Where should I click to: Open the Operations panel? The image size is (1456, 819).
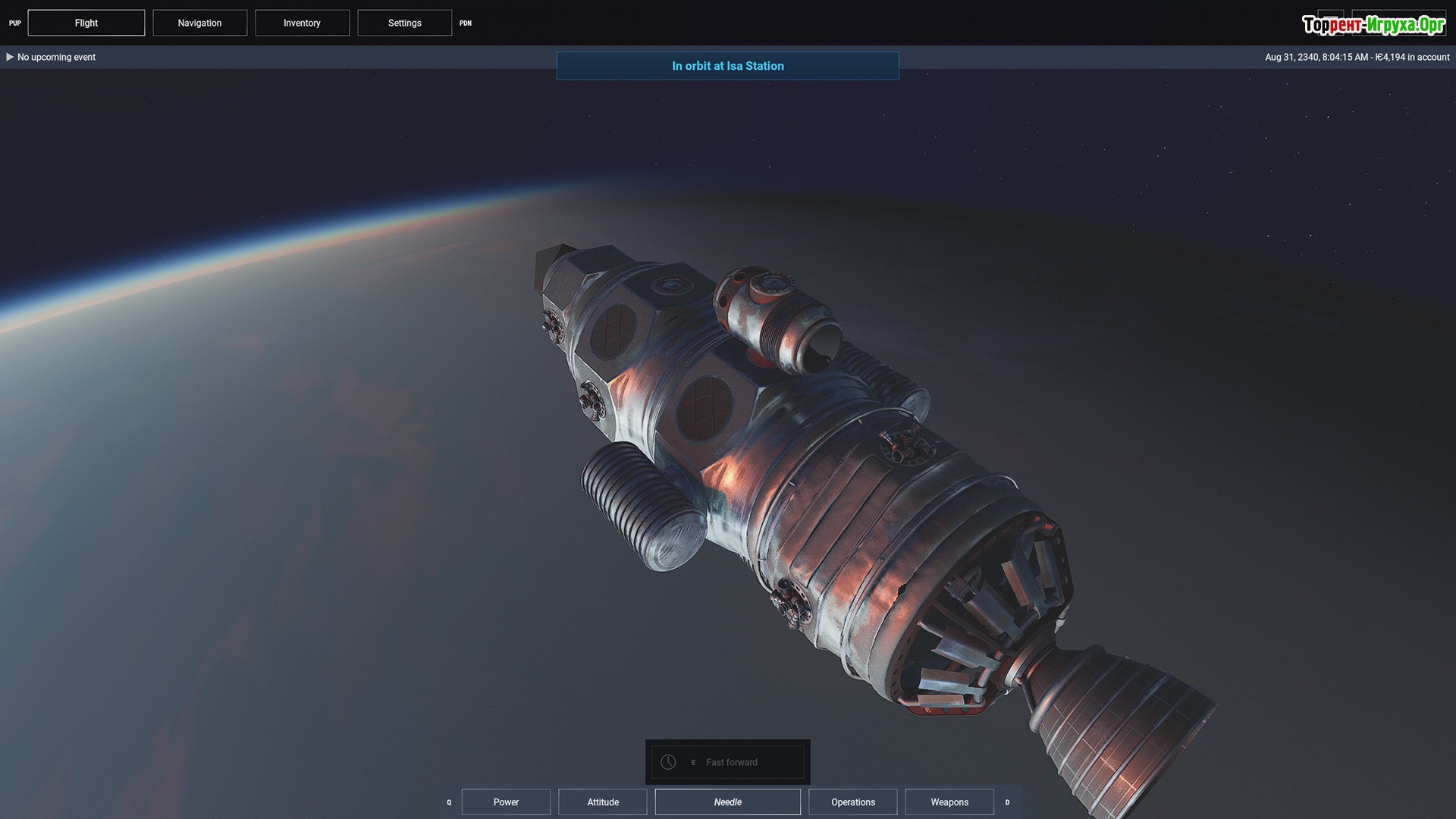852,802
